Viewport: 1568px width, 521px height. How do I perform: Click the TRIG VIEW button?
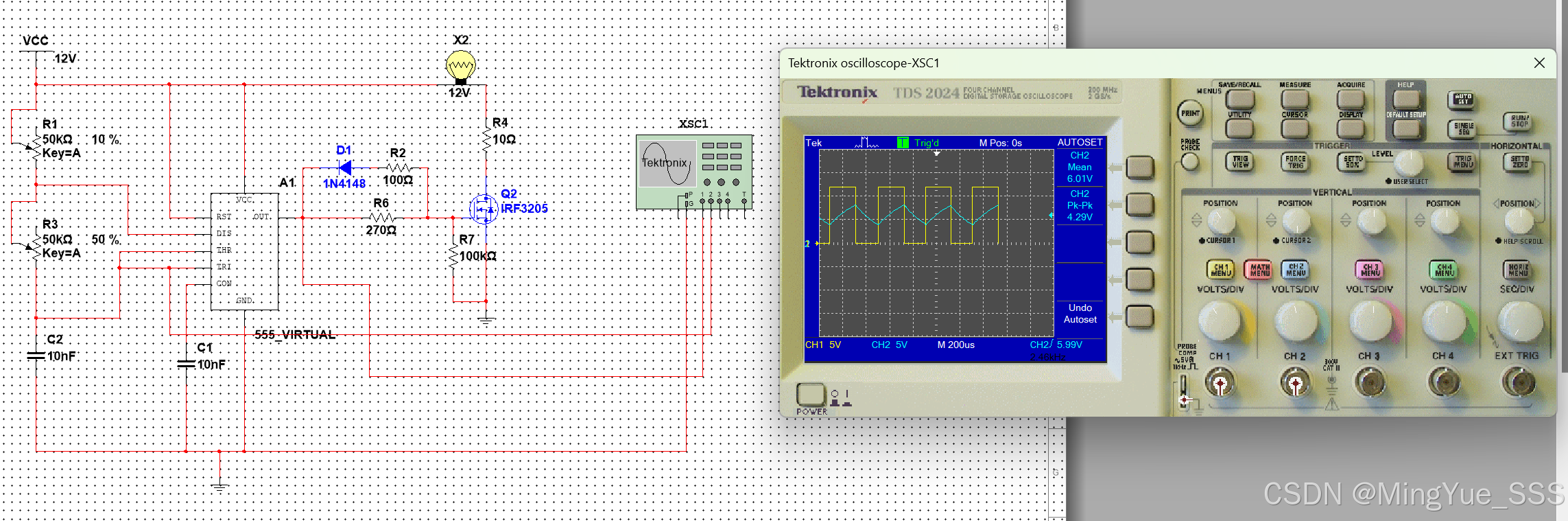[x=1239, y=161]
